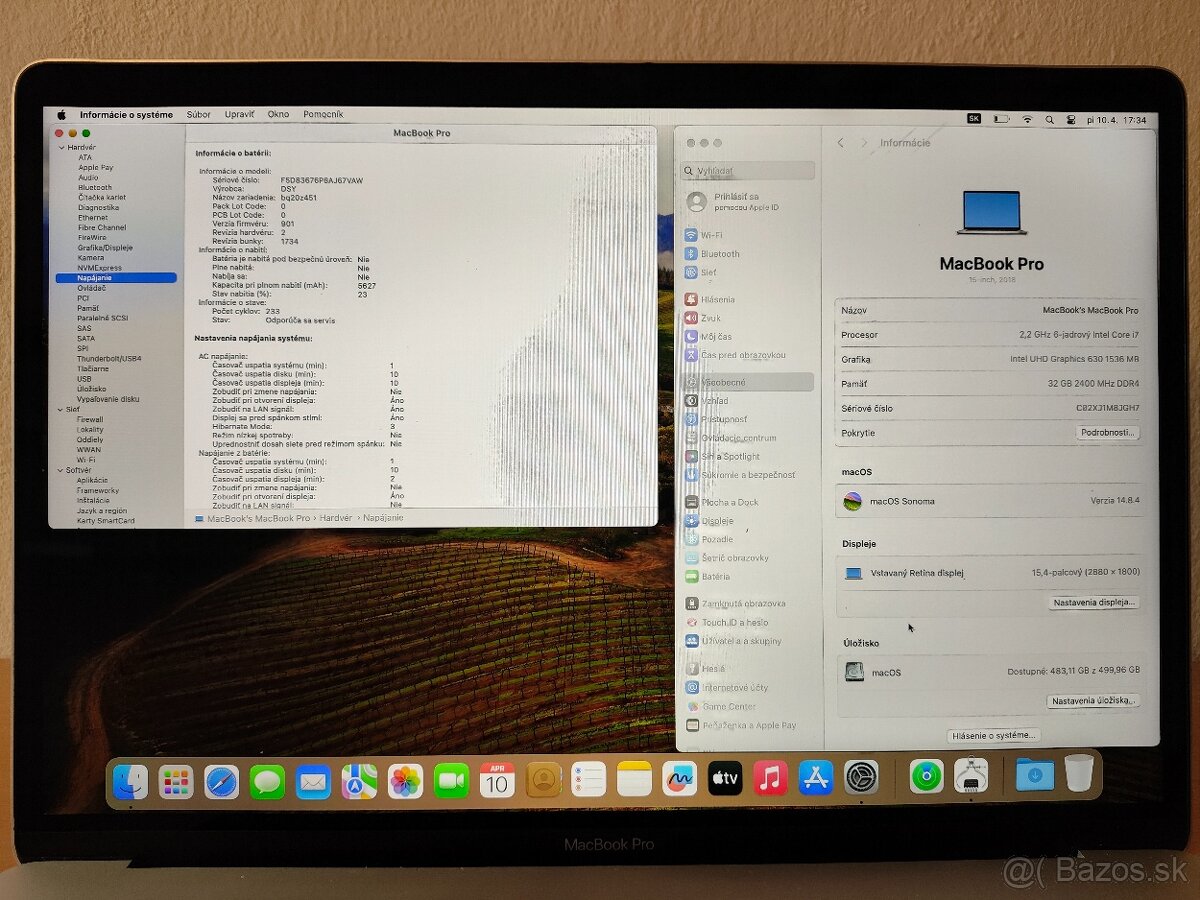Open Contacts from the Dock

point(543,779)
